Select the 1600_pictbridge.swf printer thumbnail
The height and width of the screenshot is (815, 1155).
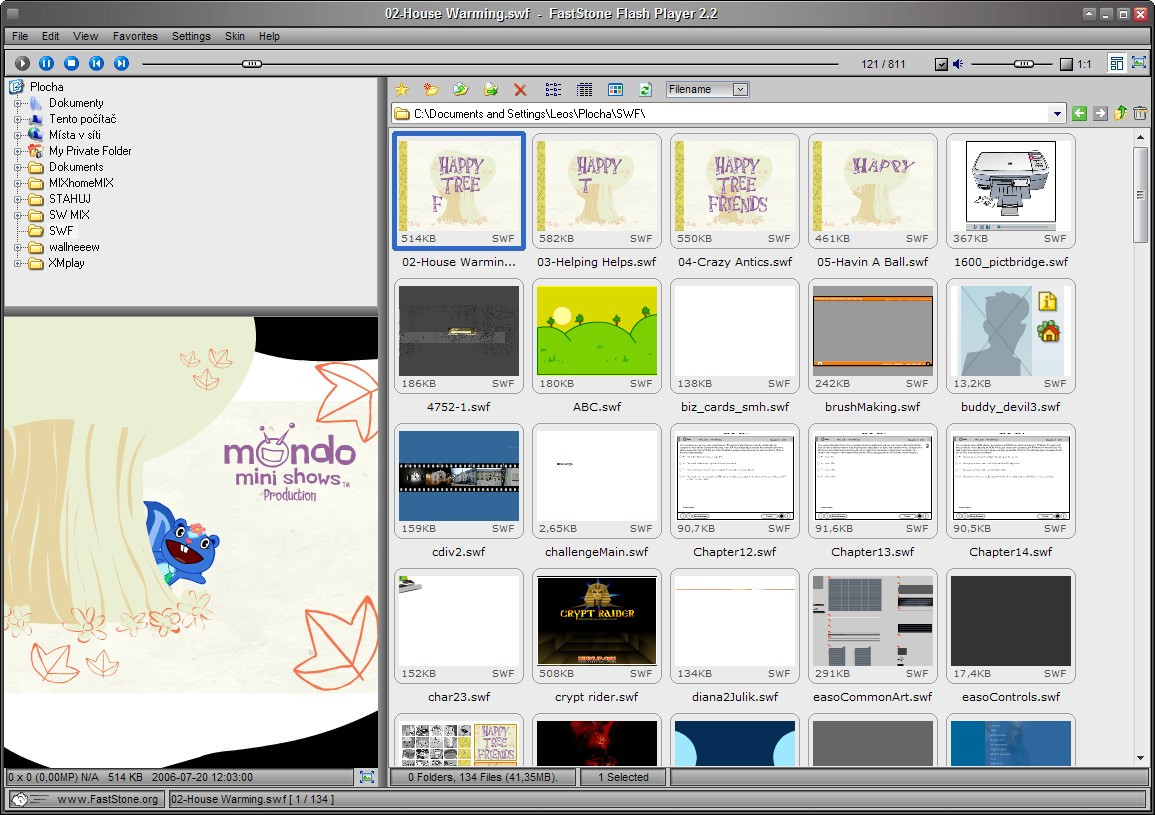[1011, 192]
